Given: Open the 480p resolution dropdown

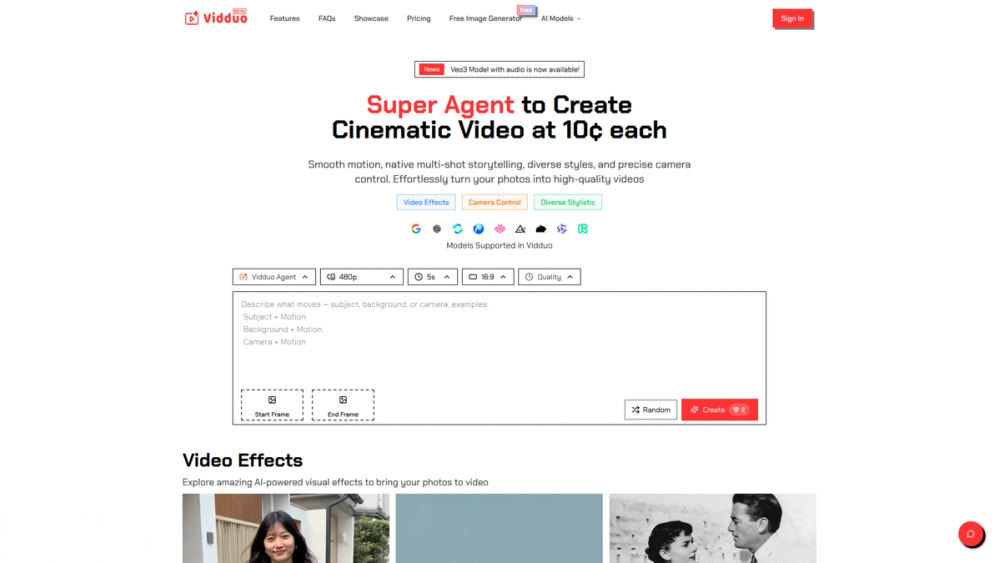Looking at the screenshot, I should 362,277.
